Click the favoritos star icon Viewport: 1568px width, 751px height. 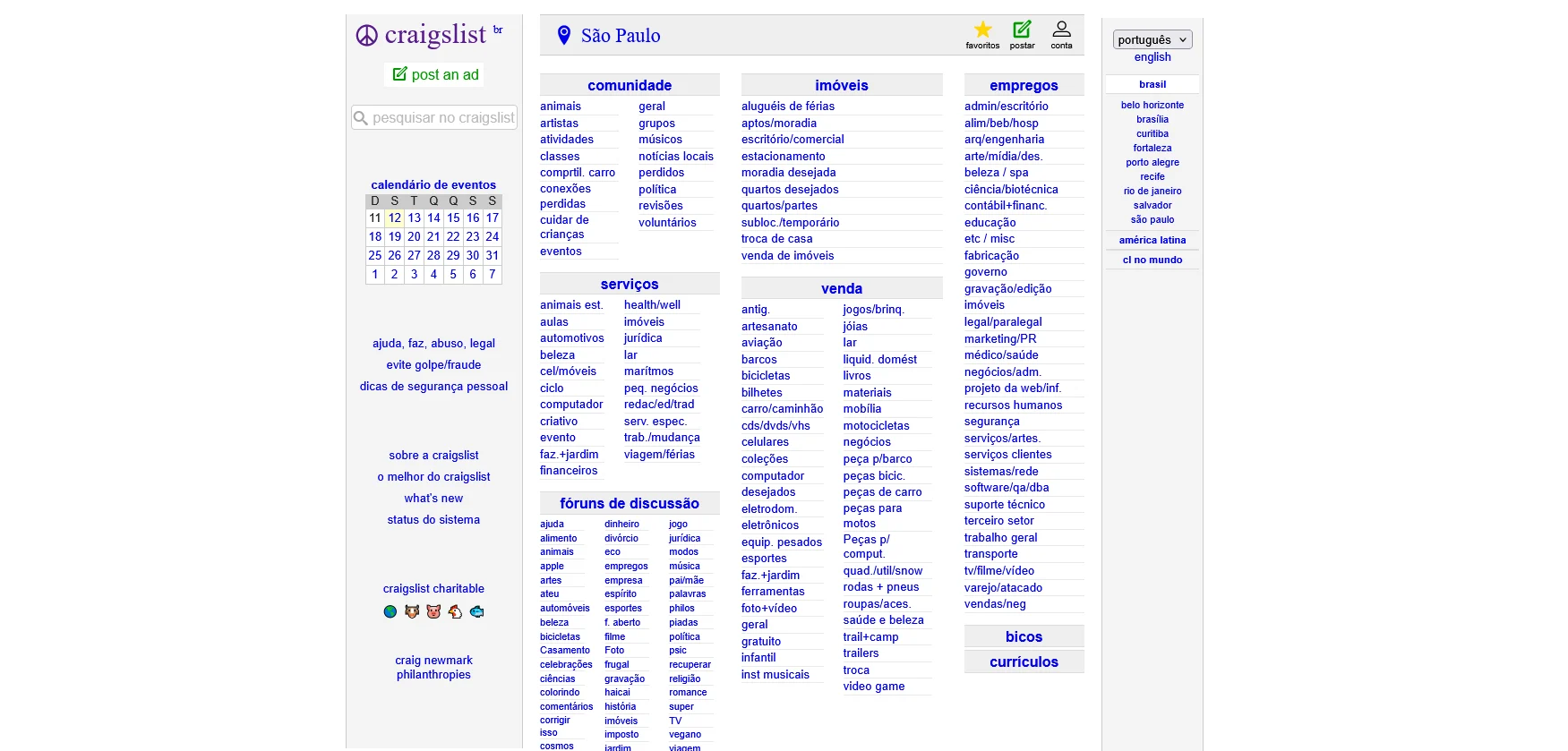(x=982, y=30)
